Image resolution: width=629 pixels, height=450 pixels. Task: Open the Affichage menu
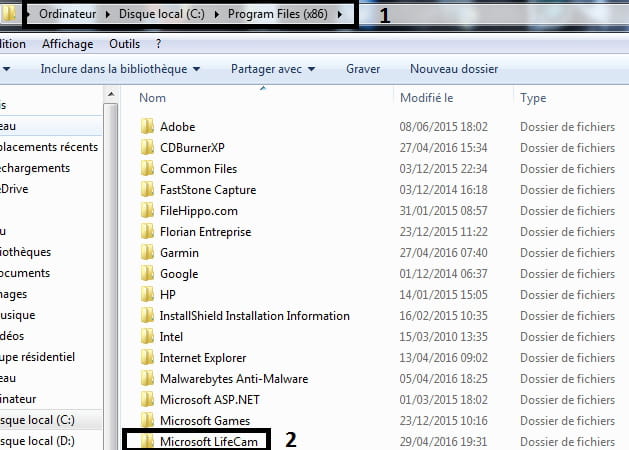click(67, 44)
